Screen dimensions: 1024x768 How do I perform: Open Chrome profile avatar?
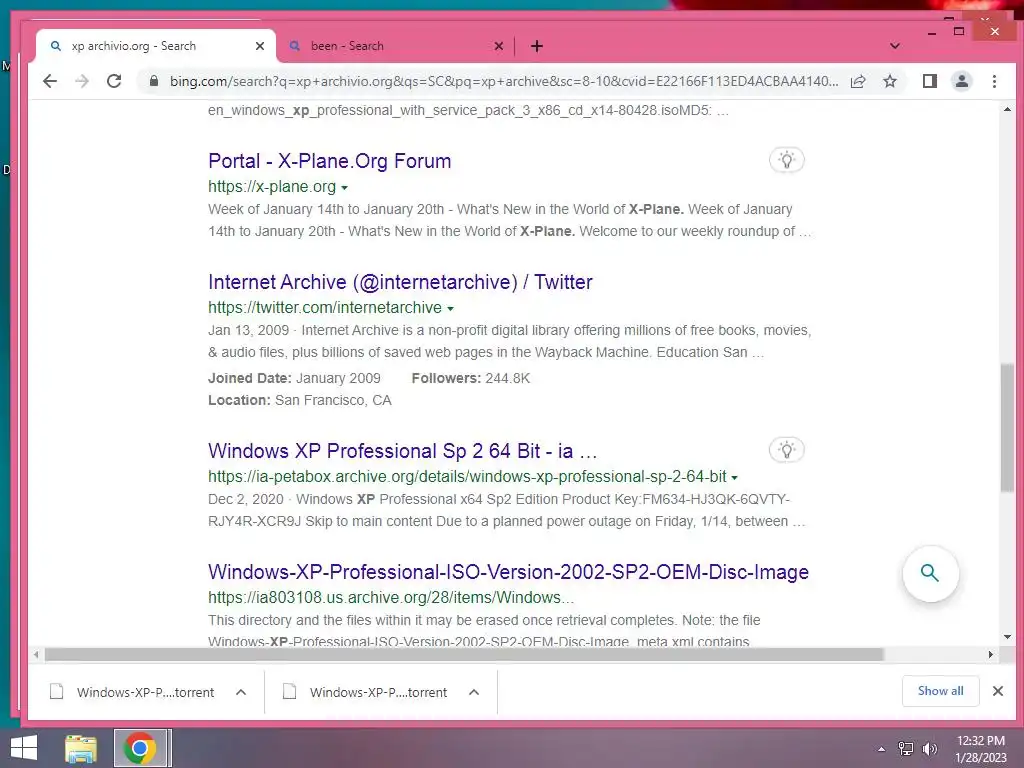pos(962,81)
